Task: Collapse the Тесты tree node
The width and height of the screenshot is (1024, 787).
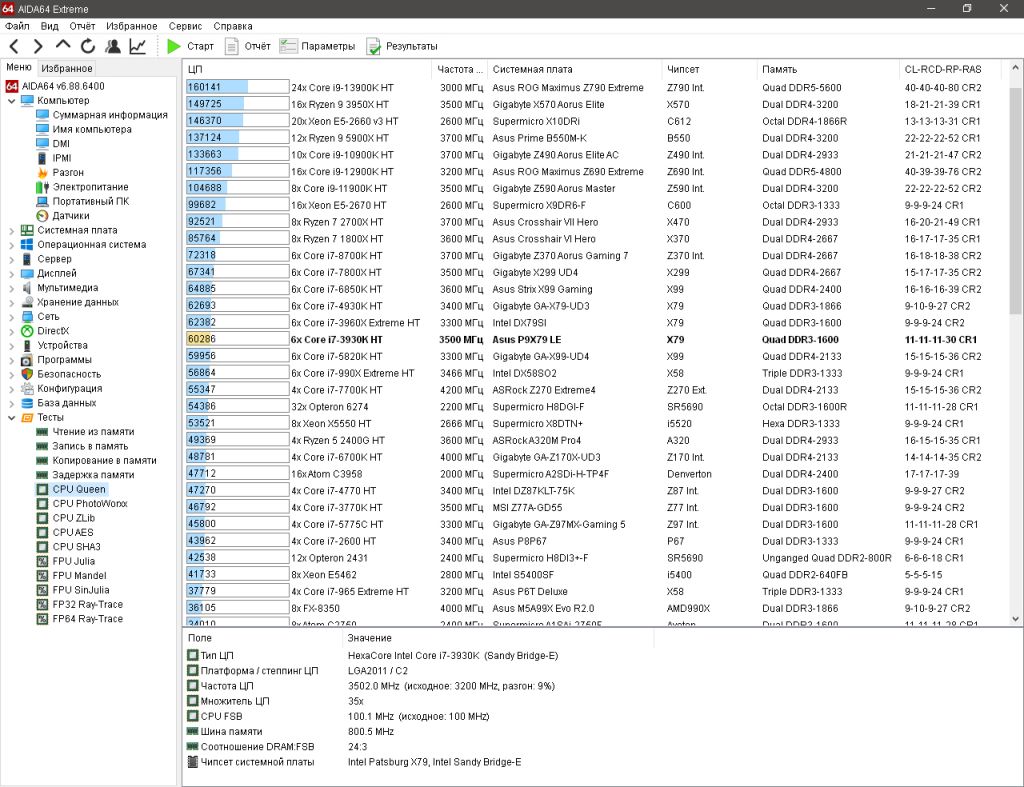Action: click(x=11, y=417)
